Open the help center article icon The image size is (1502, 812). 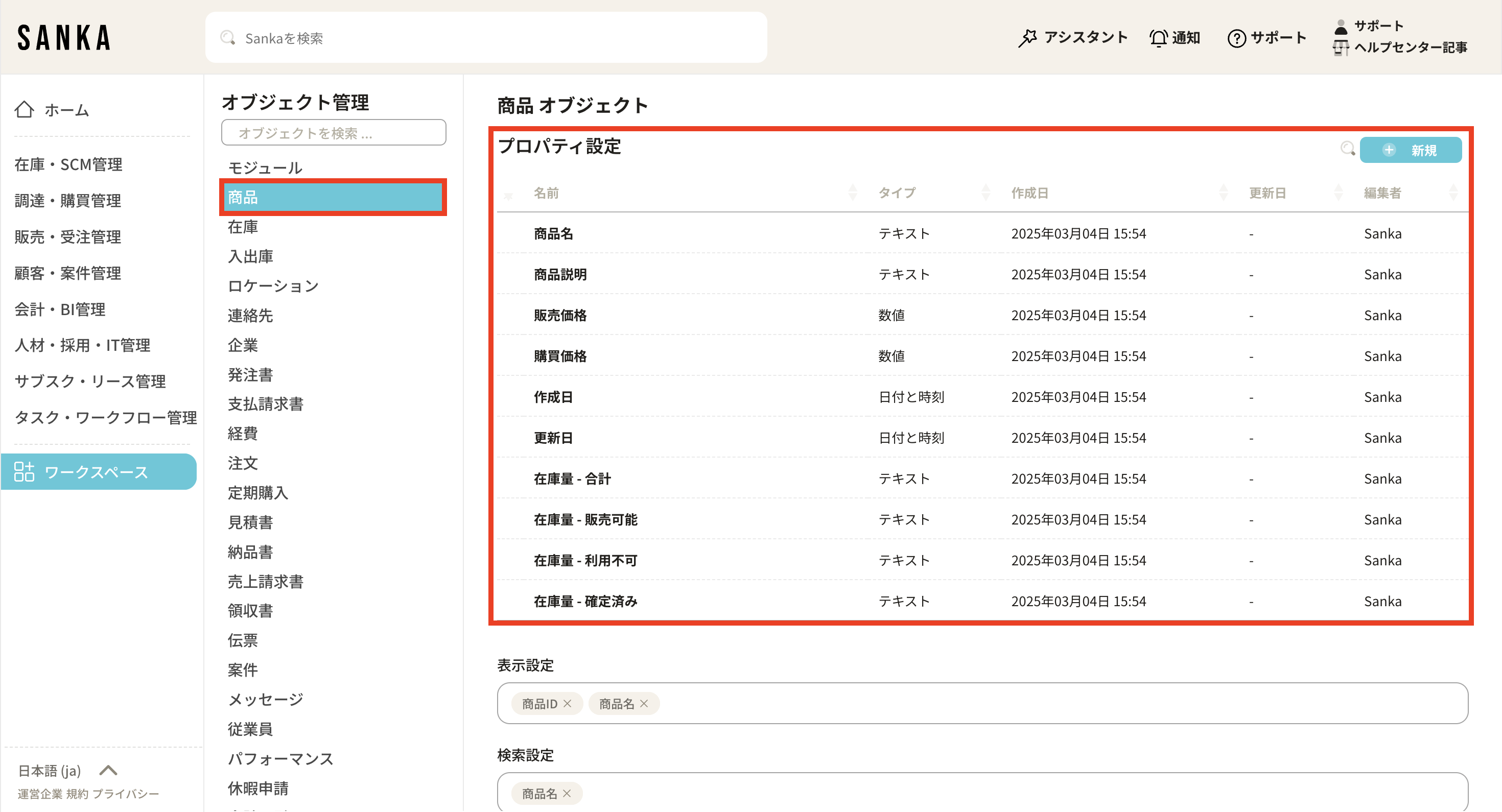coord(1341,48)
